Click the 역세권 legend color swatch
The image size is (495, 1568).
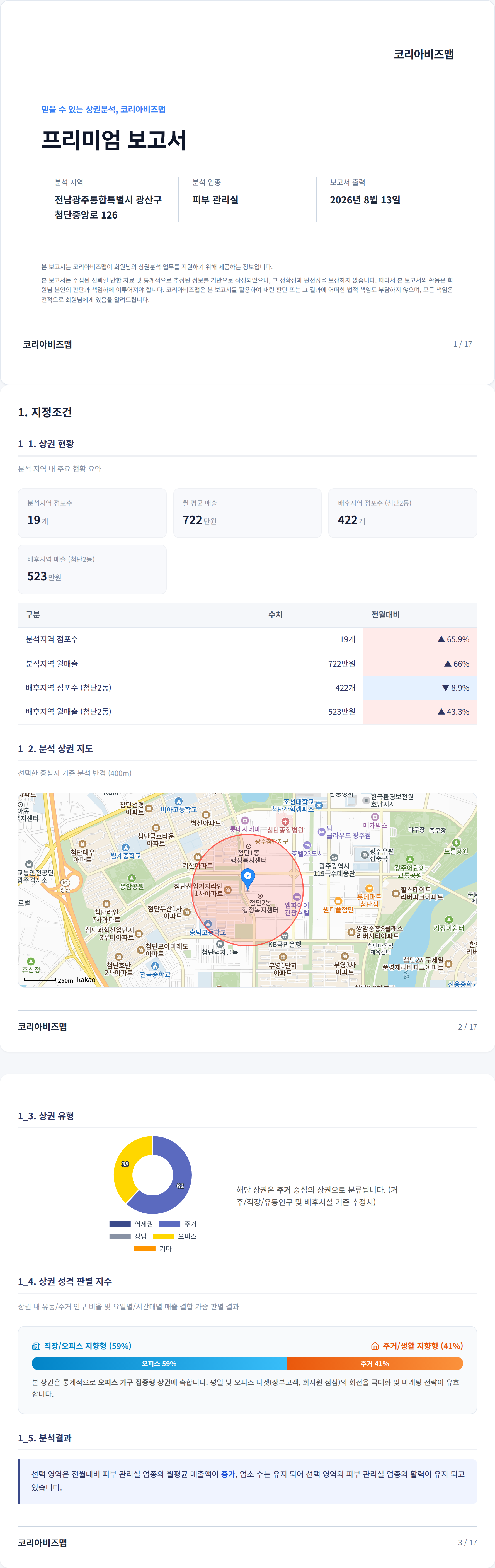[x=120, y=1224]
